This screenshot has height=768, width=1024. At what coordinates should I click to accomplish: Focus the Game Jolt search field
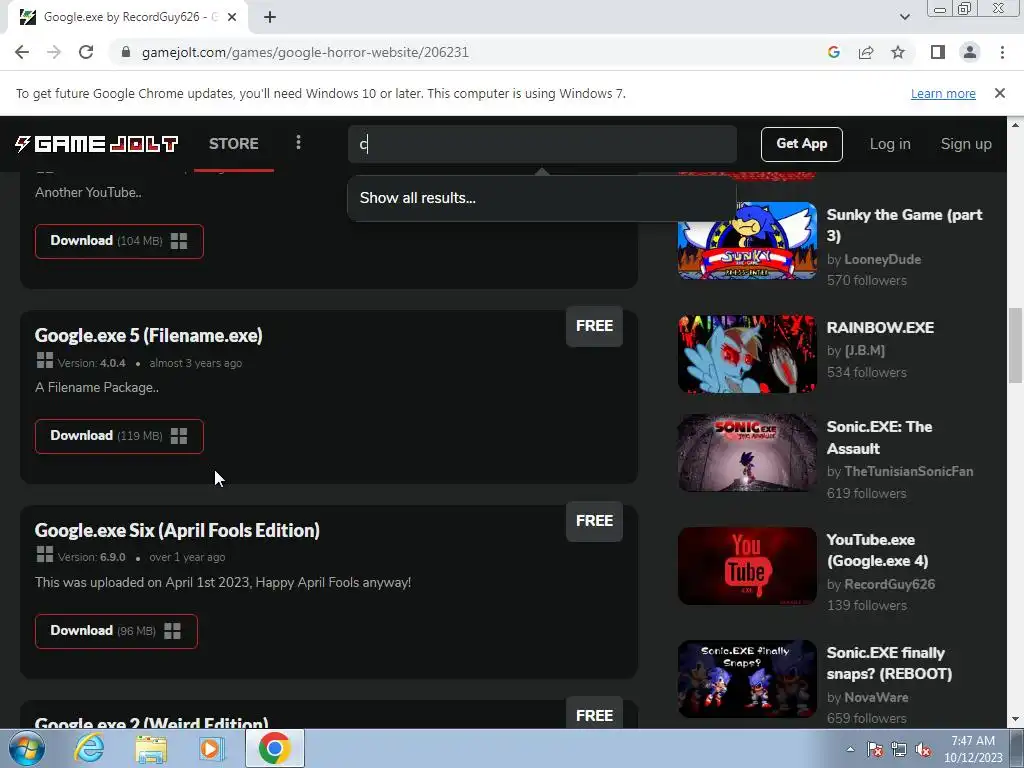(x=542, y=144)
